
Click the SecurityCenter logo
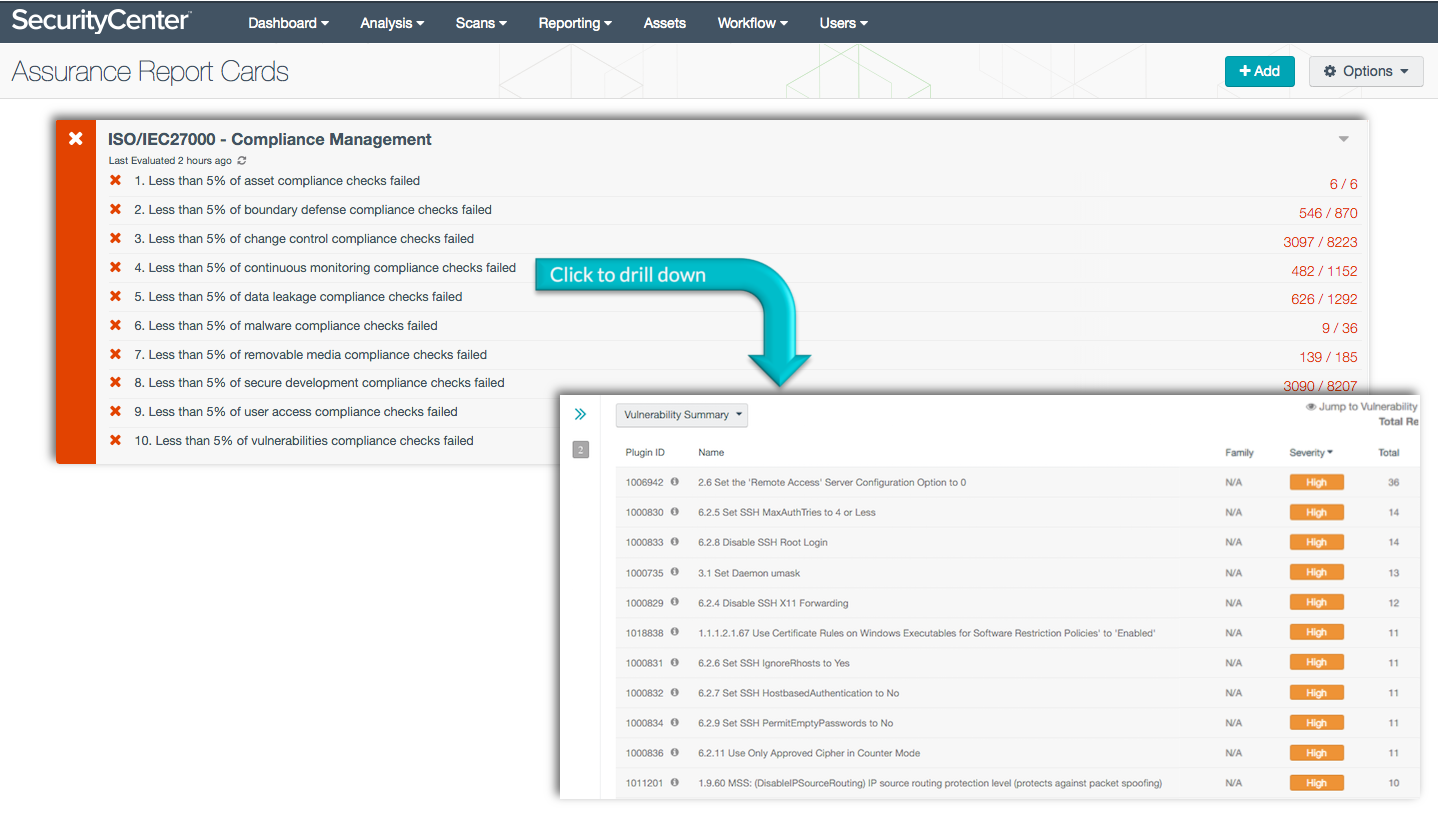point(101,20)
